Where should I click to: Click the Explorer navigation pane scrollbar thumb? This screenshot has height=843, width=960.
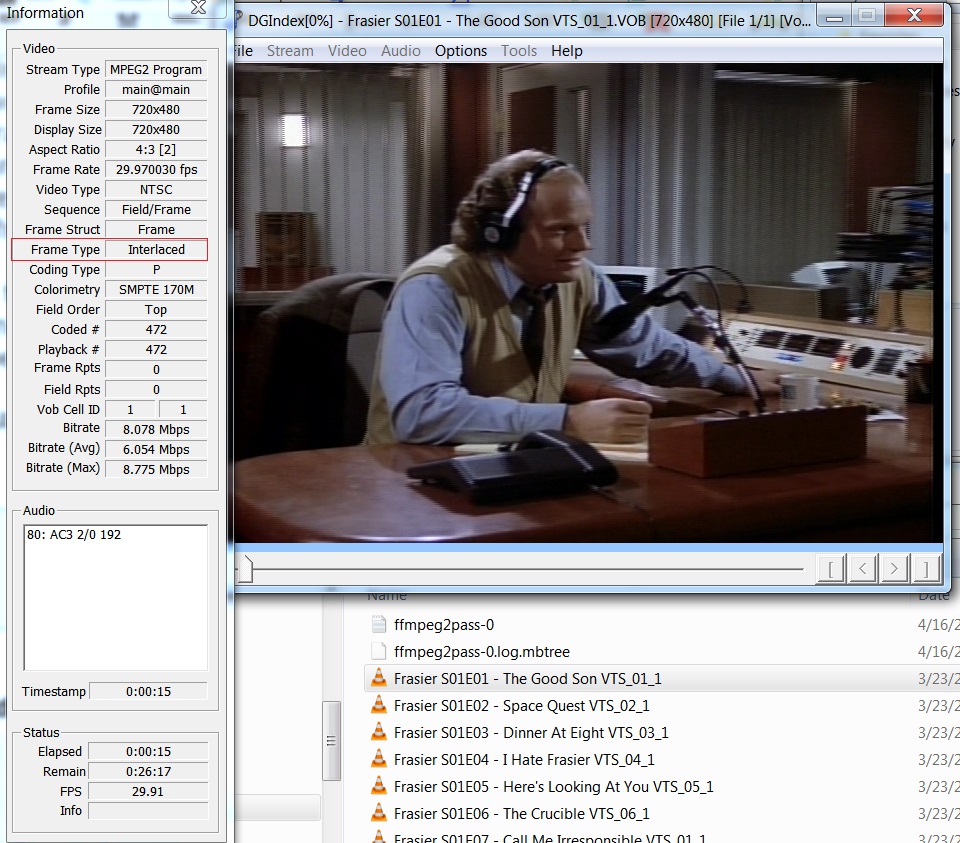[x=331, y=741]
